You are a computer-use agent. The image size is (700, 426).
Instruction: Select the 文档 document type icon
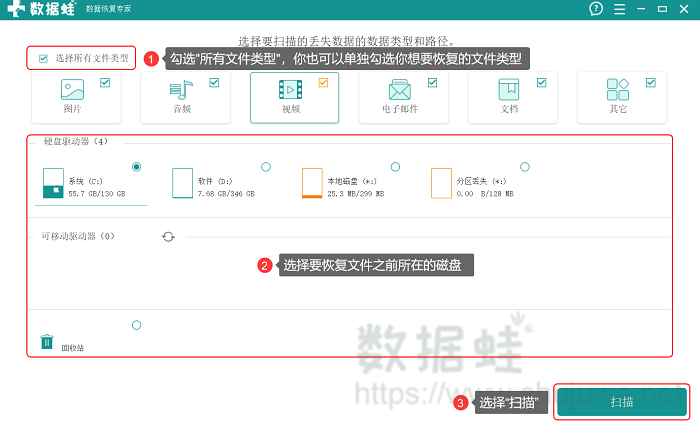(509, 89)
